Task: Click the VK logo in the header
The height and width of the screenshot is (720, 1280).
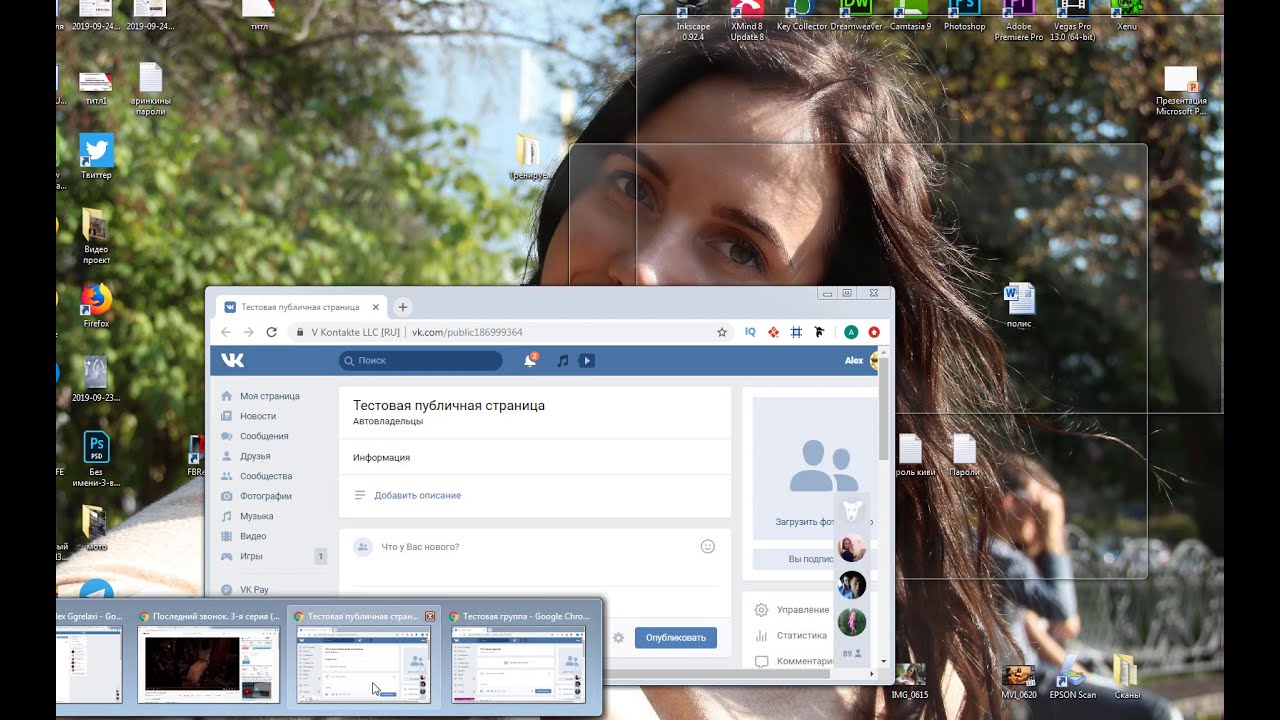Action: click(232, 360)
